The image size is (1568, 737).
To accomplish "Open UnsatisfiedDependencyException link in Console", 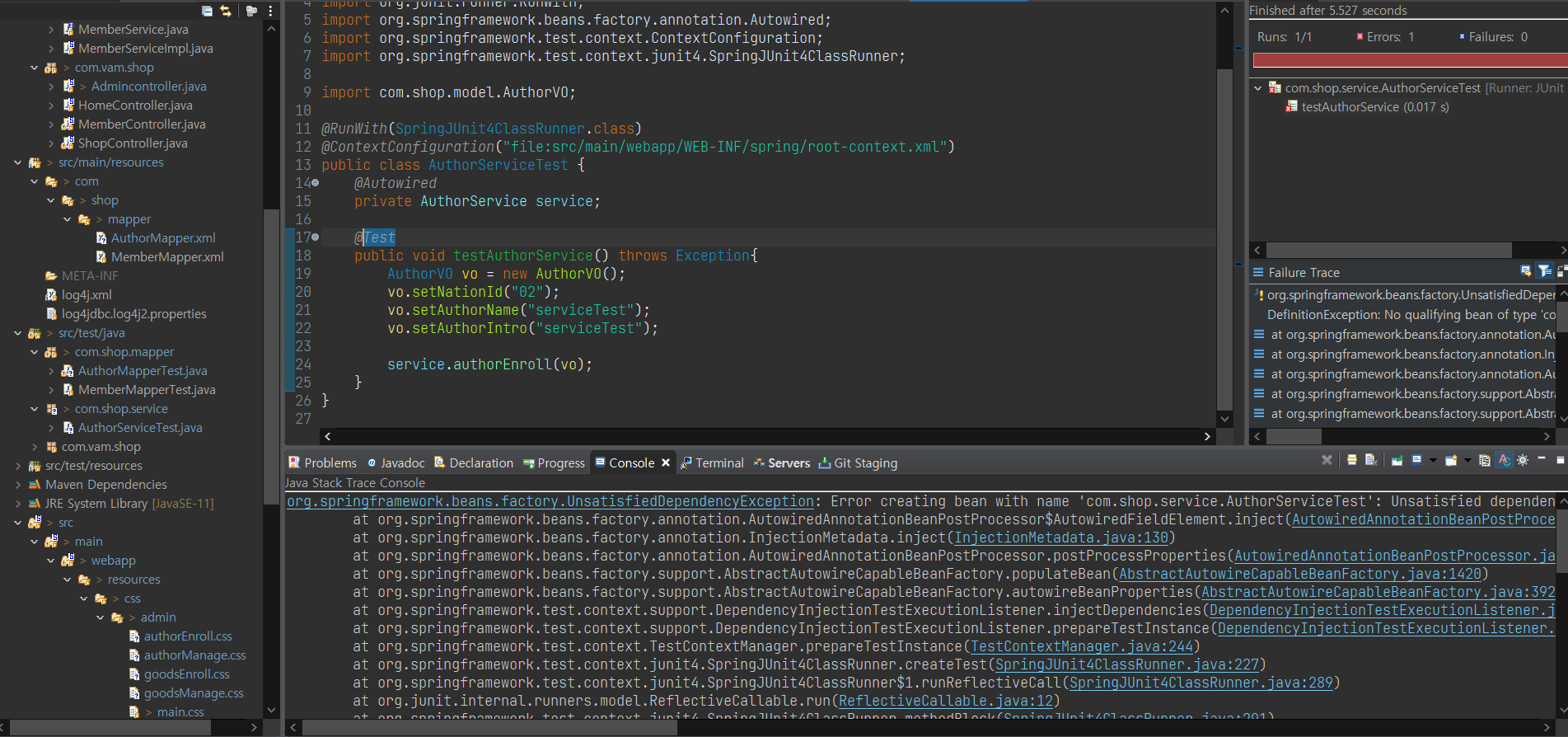I will pos(550,501).
